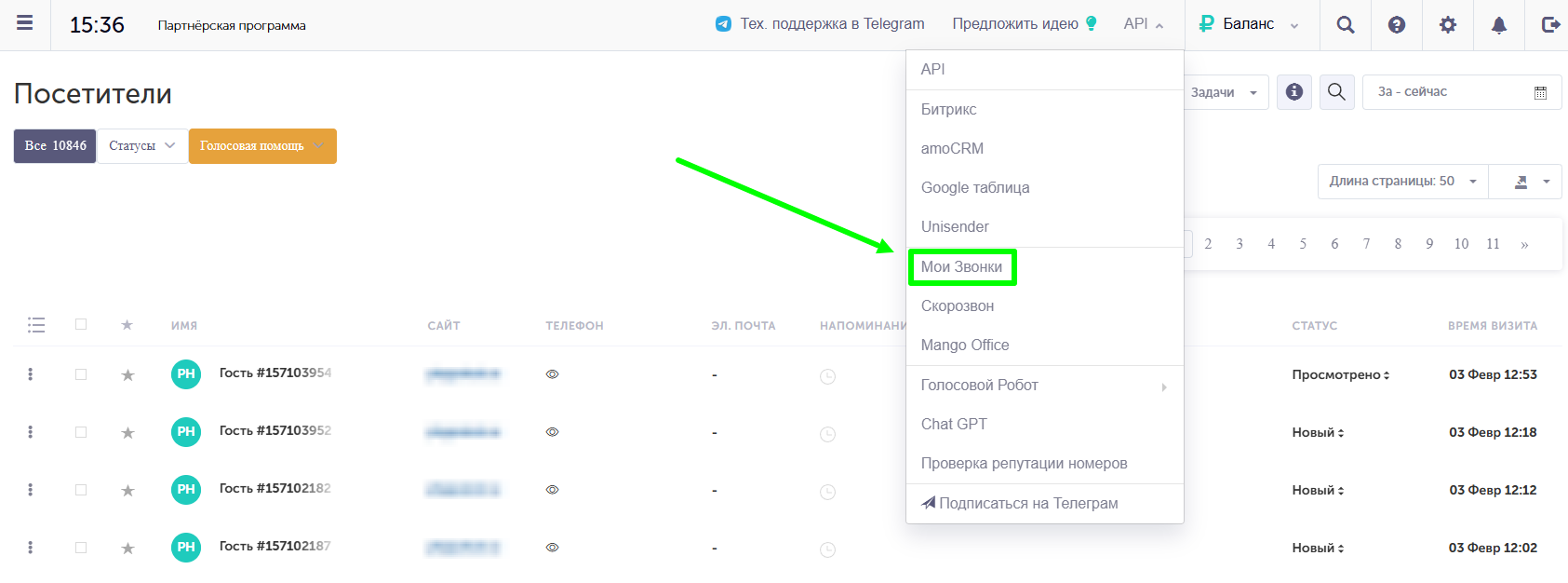Viewport: 1568px width, 583px height.
Task: Open row menu for Гость #157102187
Action: click(x=31, y=548)
